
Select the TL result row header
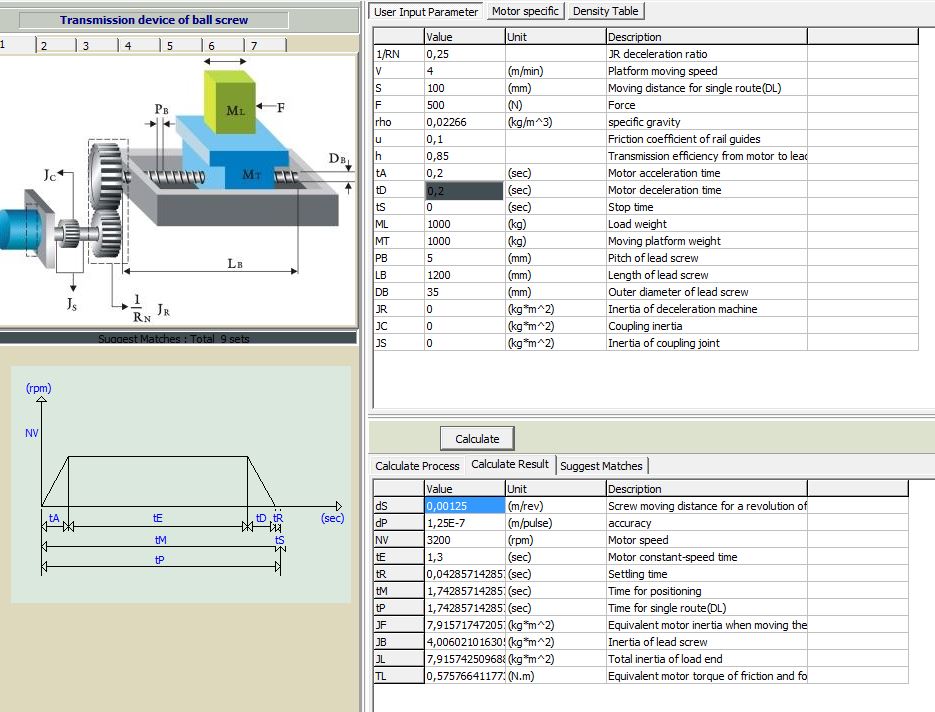point(399,676)
